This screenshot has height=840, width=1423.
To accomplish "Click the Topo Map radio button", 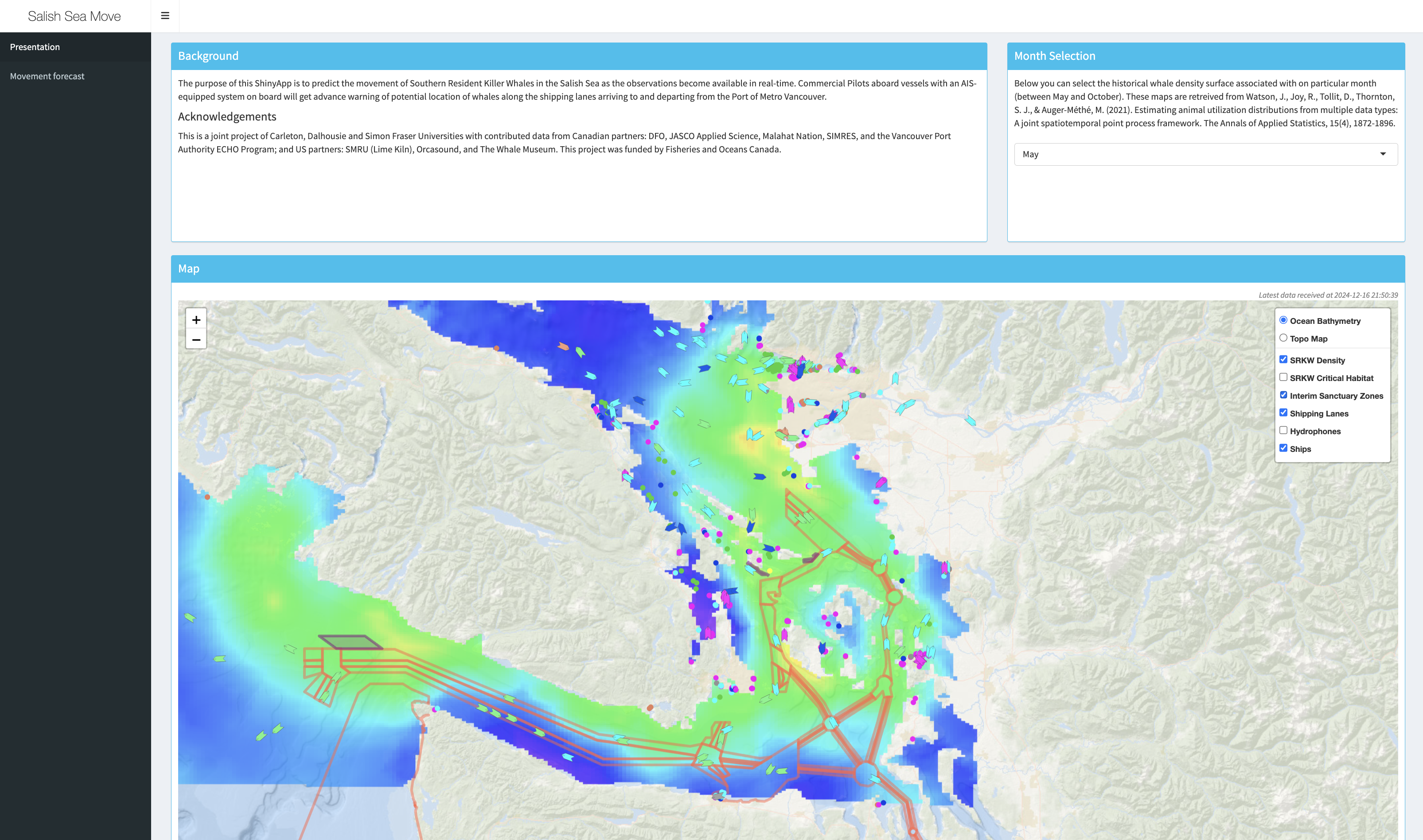I will 1284,337.
